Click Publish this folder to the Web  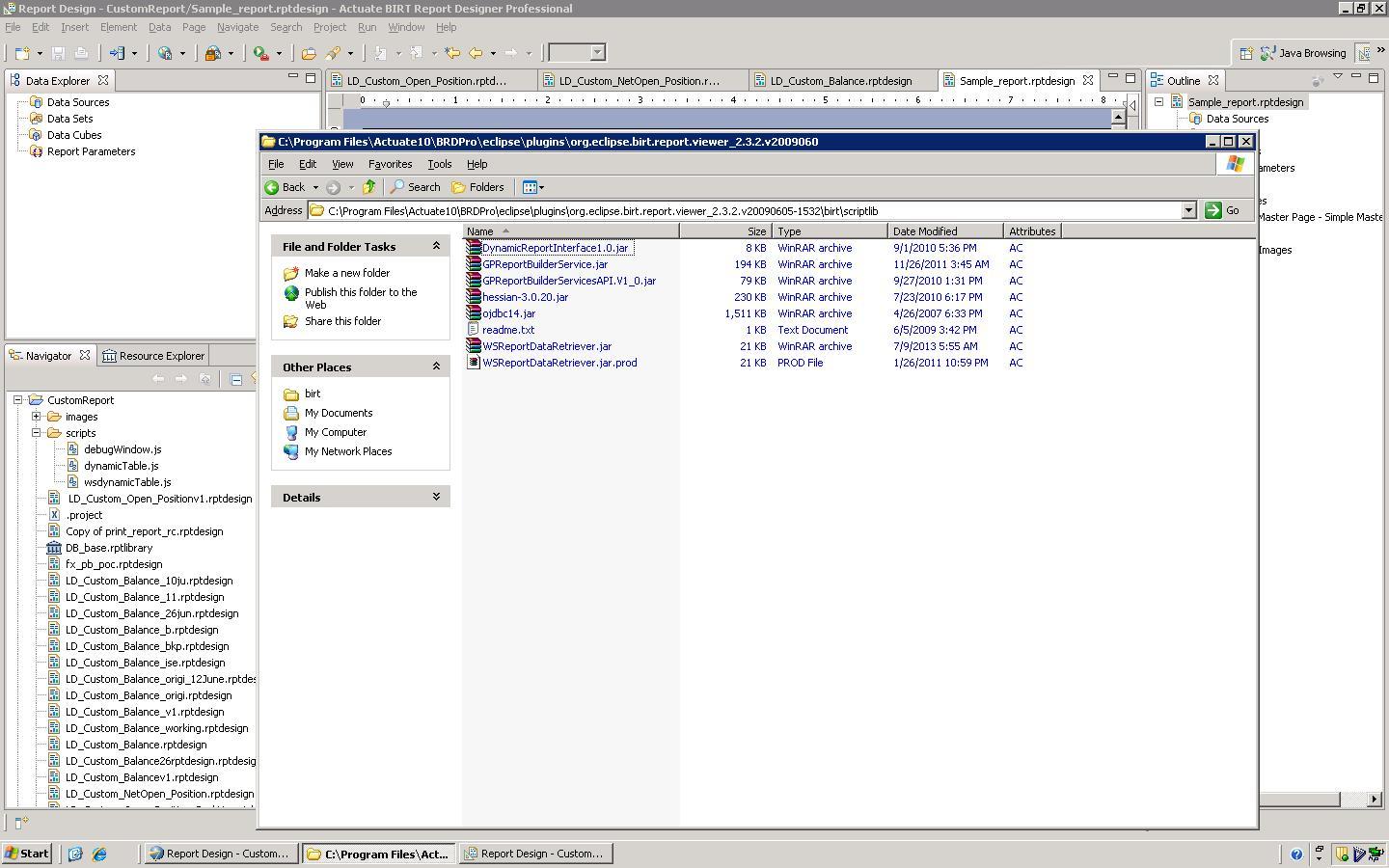tap(361, 298)
